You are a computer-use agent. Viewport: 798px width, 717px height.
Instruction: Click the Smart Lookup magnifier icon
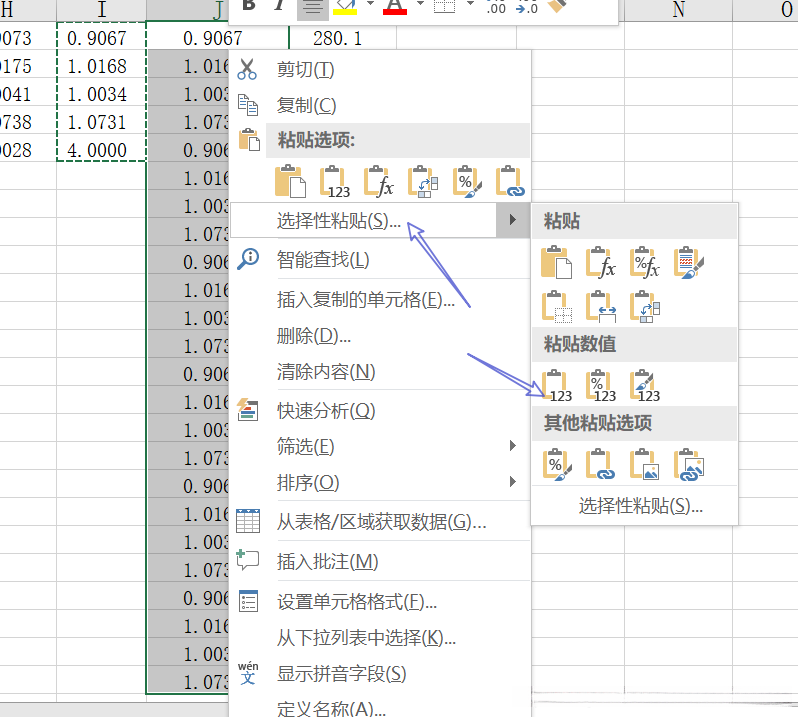pyautogui.click(x=248, y=259)
